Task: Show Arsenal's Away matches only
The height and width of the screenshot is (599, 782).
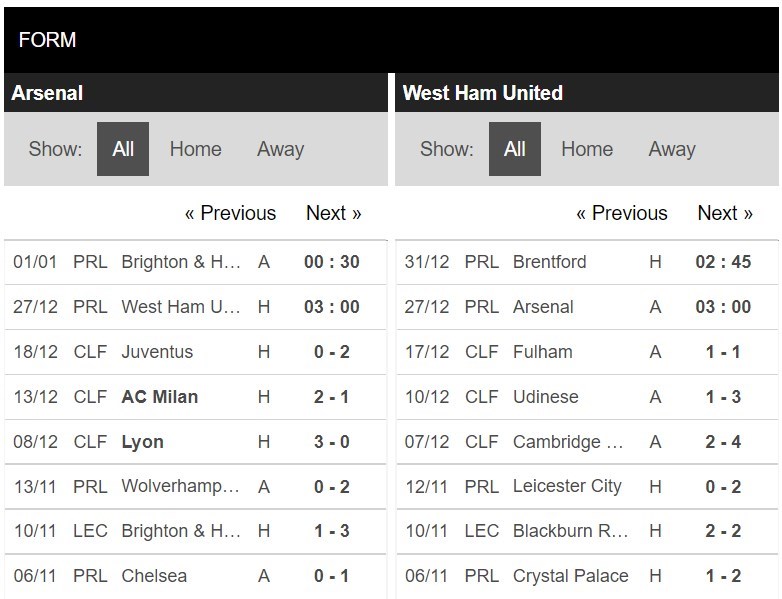Action: pyautogui.click(x=280, y=149)
